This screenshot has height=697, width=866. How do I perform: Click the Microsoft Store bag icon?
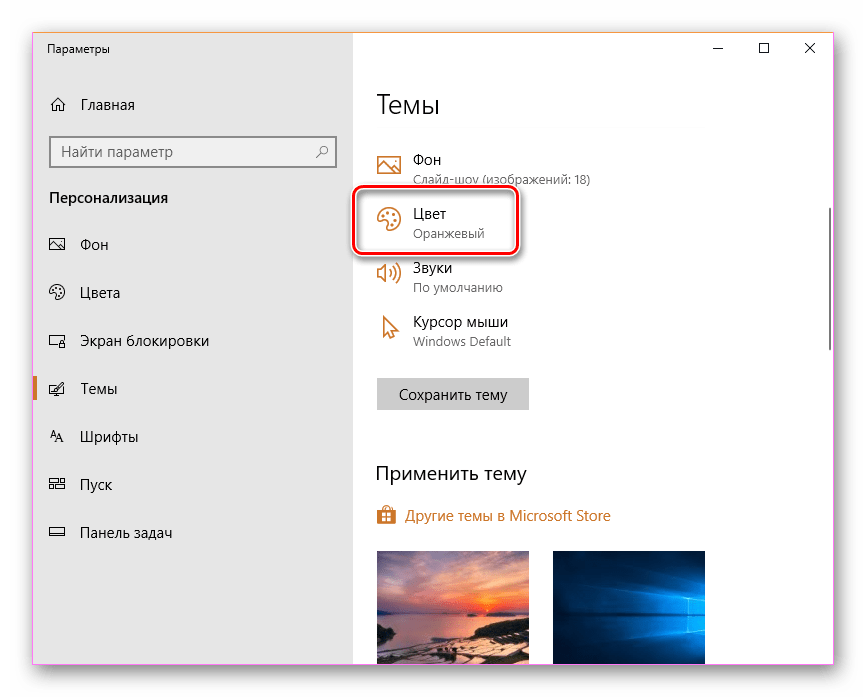click(386, 516)
